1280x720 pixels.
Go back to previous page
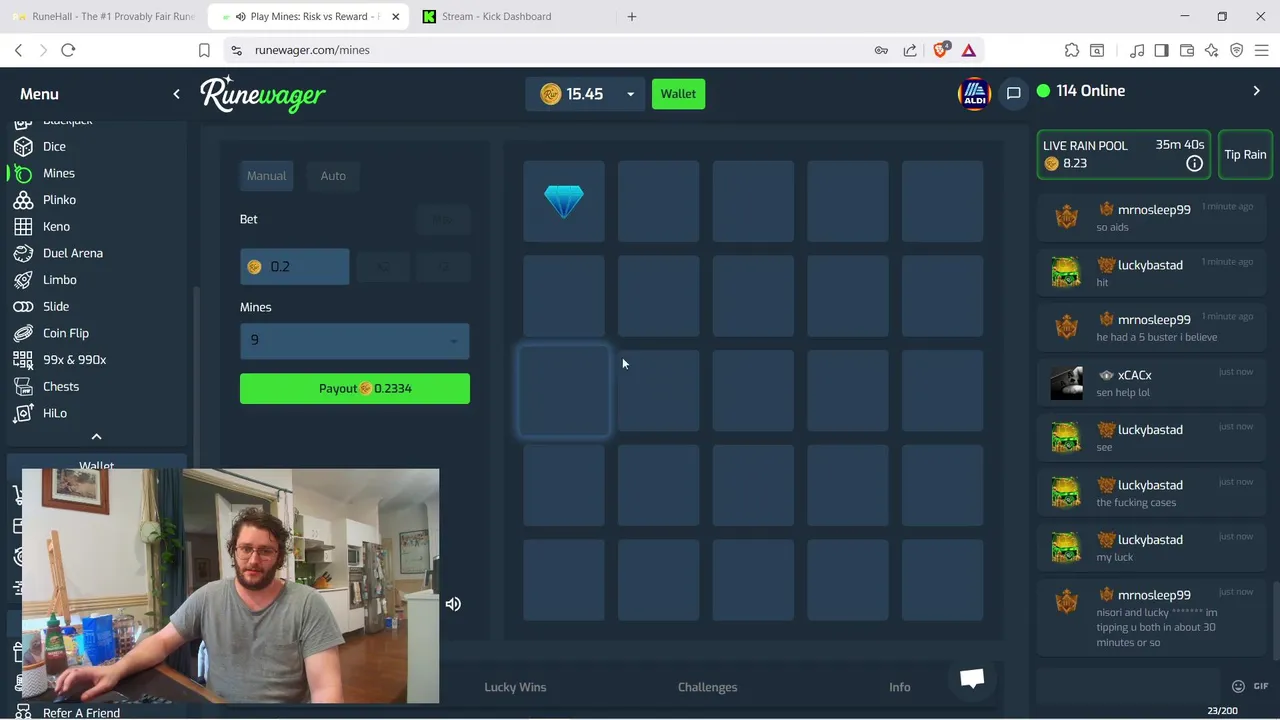click(18, 50)
